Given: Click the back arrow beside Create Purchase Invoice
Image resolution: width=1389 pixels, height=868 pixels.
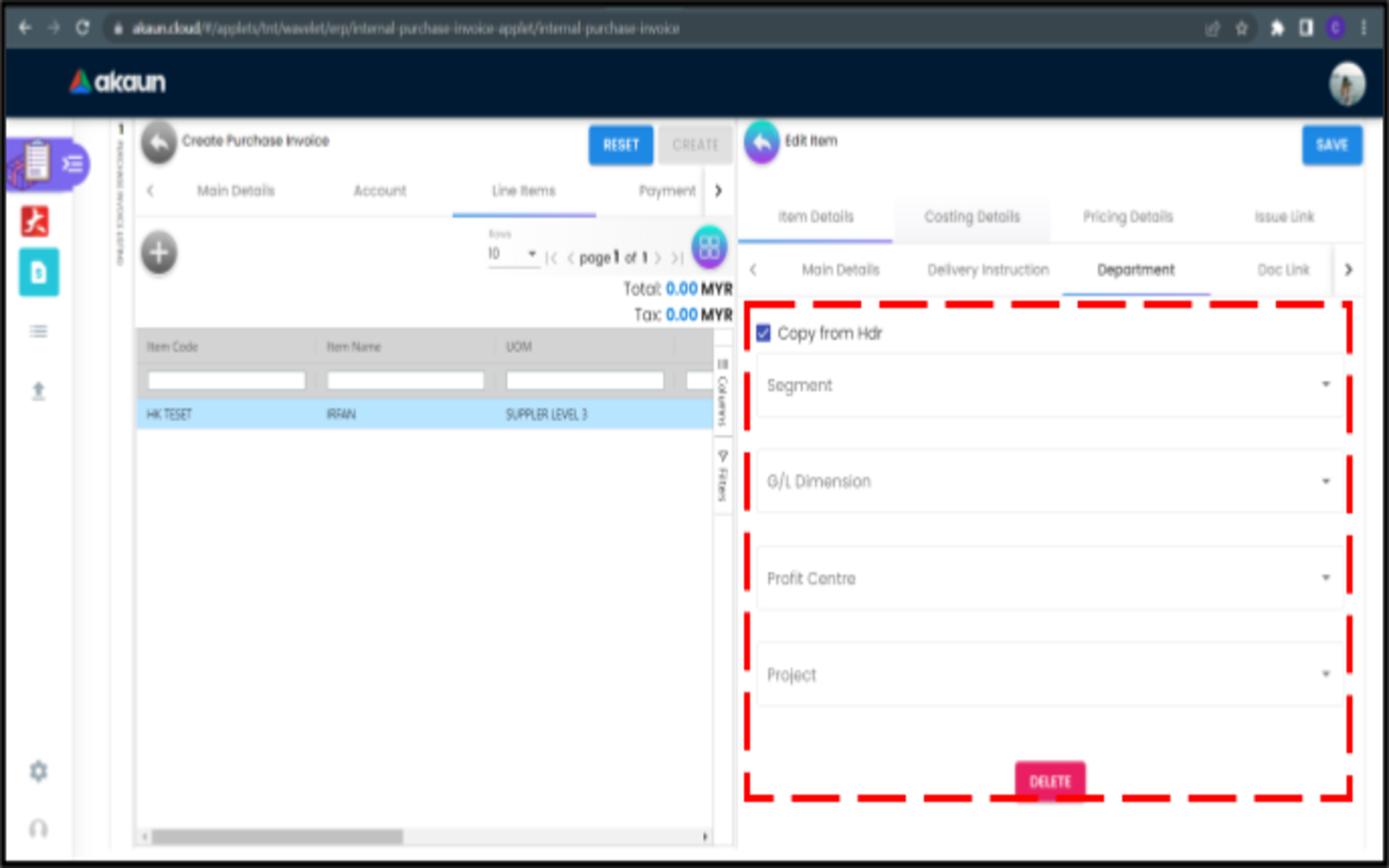Looking at the screenshot, I should [x=159, y=143].
